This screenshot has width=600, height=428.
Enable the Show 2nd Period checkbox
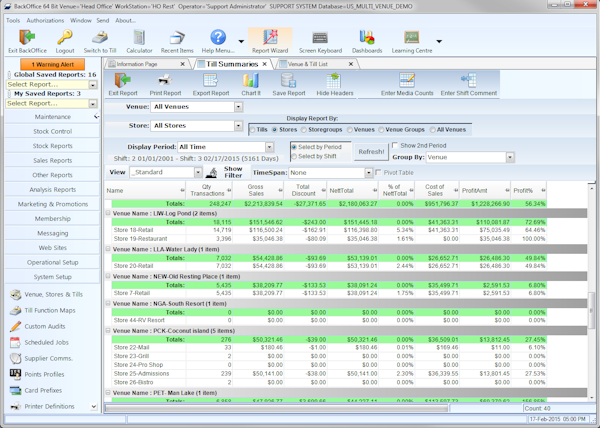[x=395, y=145]
